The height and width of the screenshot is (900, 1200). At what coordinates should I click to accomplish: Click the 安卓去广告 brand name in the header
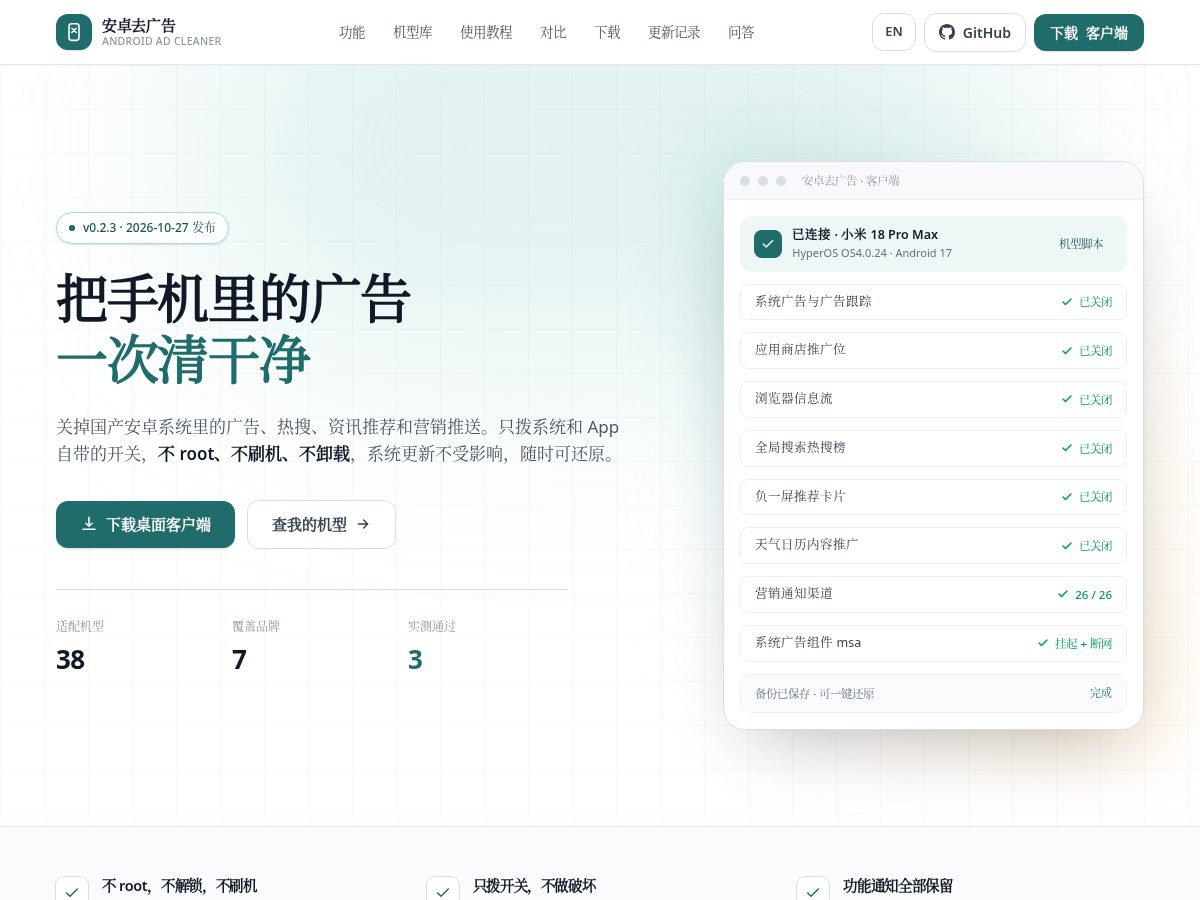pos(139,25)
